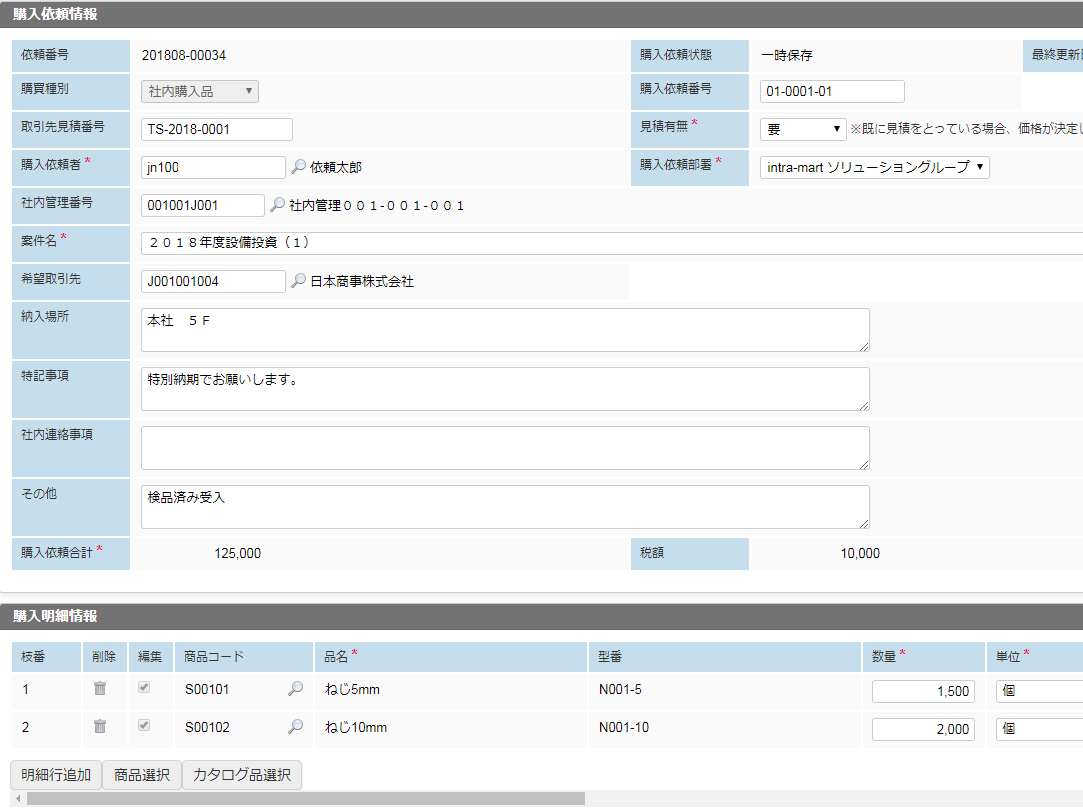1083x812 pixels.
Task: Click the カタログ品選択 button
Action: [x=241, y=775]
